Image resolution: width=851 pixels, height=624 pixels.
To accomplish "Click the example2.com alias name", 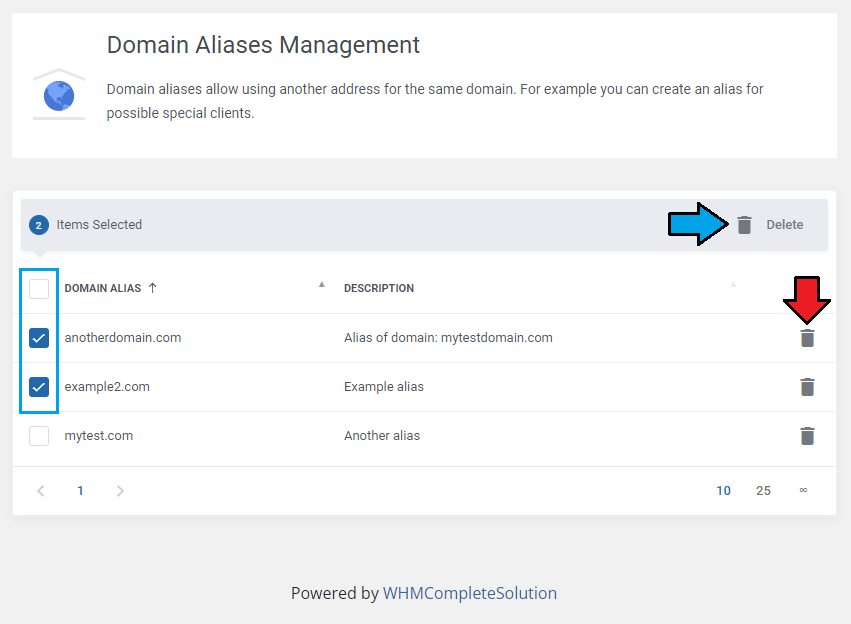I will point(107,386).
